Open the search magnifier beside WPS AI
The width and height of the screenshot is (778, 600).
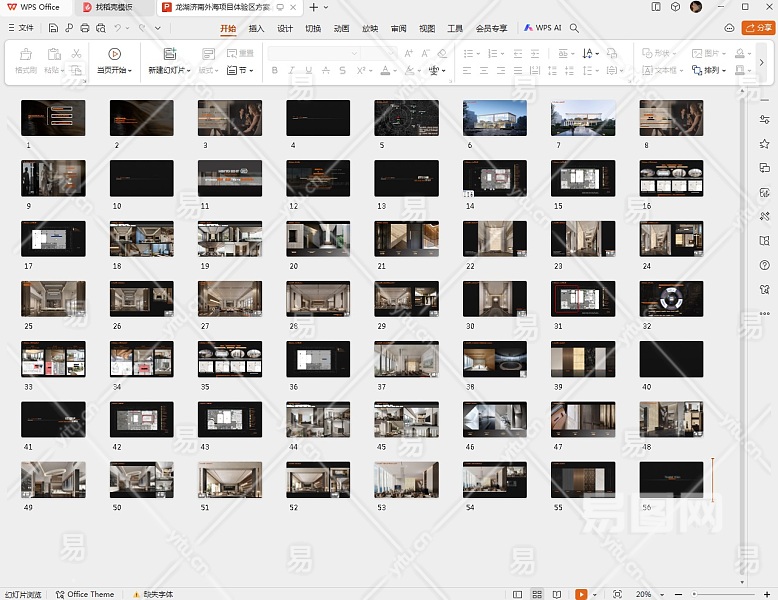point(575,28)
